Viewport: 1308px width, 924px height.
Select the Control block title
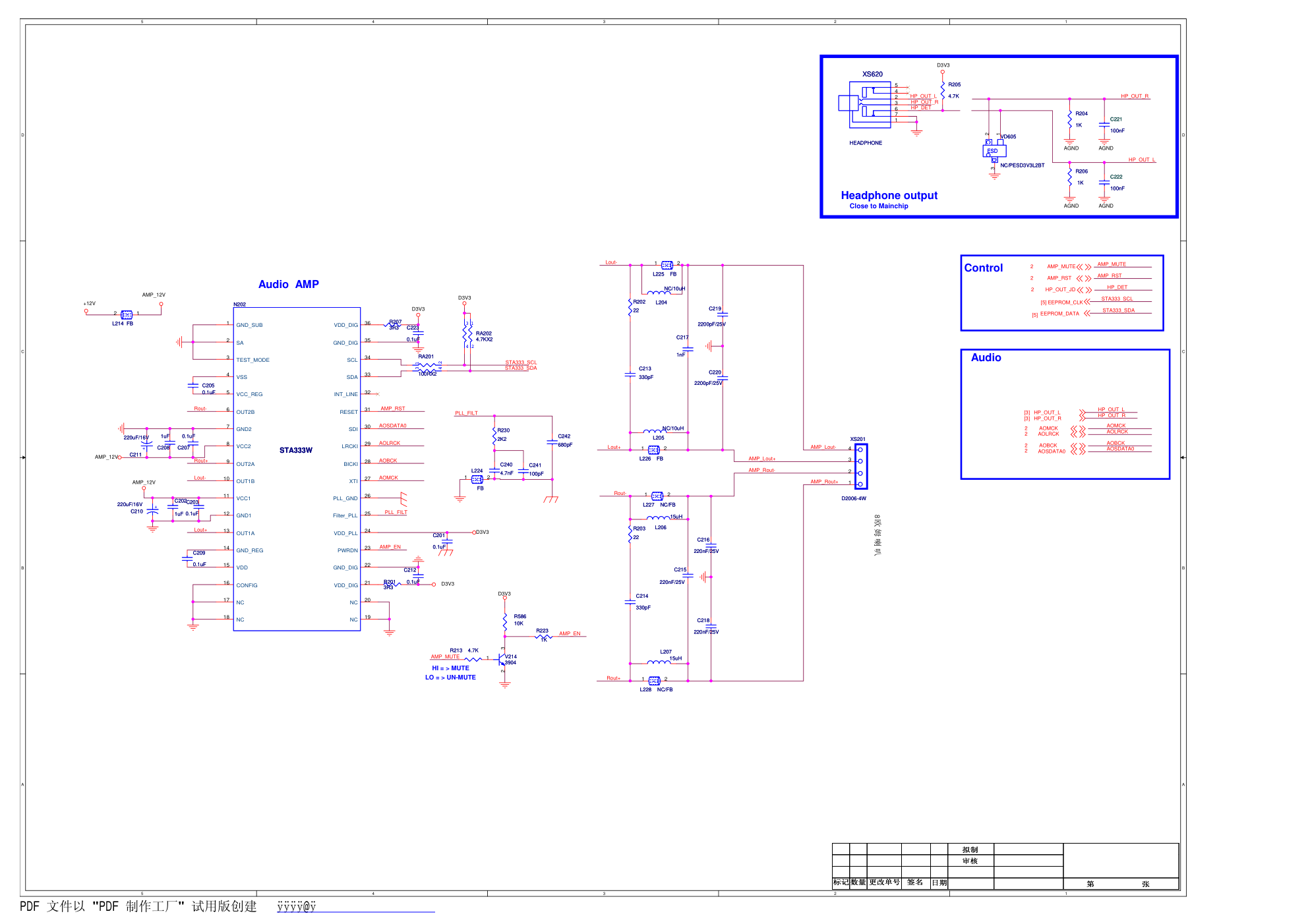983,268
